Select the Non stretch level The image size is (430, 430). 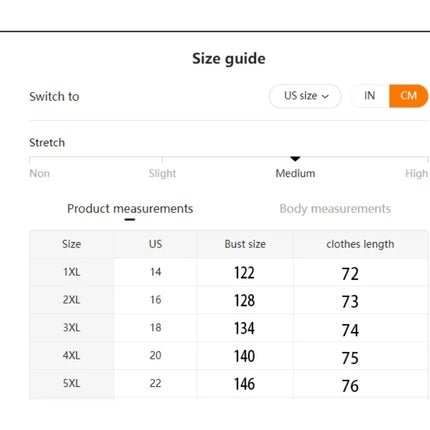point(39,173)
